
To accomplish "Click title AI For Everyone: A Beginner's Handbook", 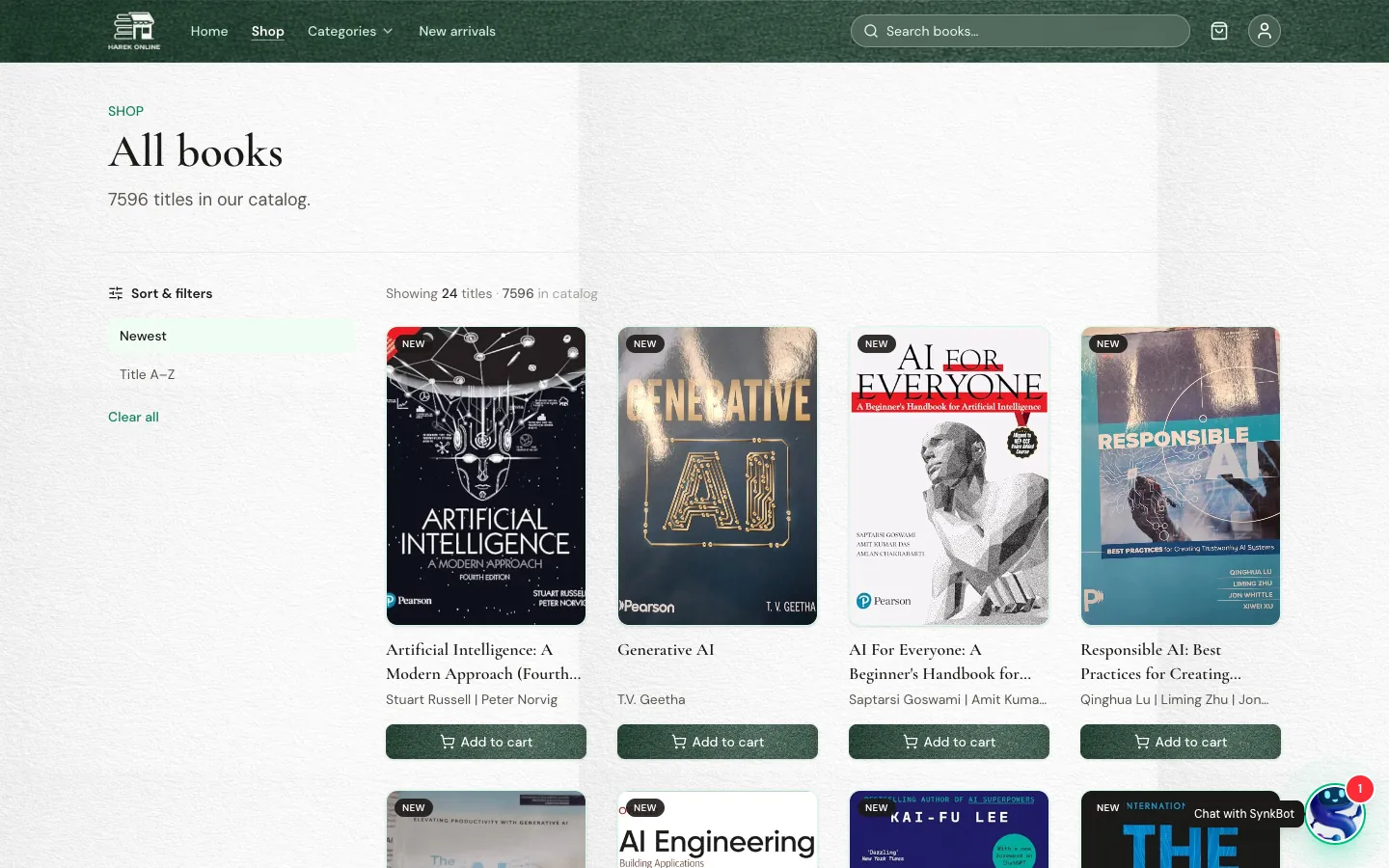I will pos(940,662).
